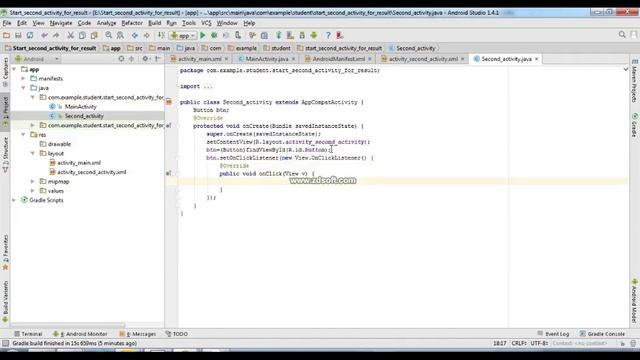Viewport: 640px width, 360px height.
Task: Open the Messages tool window
Action: point(138,334)
